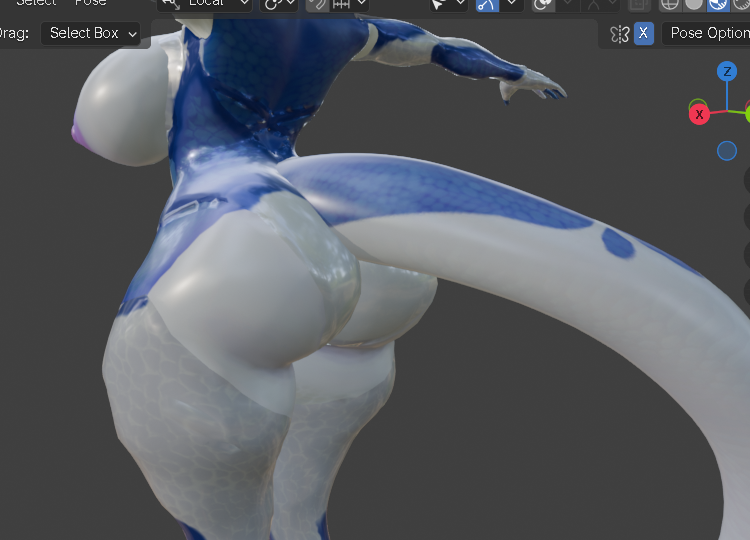Switch to wireframe viewport shading
750x540 pixels.
tap(670, 4)
